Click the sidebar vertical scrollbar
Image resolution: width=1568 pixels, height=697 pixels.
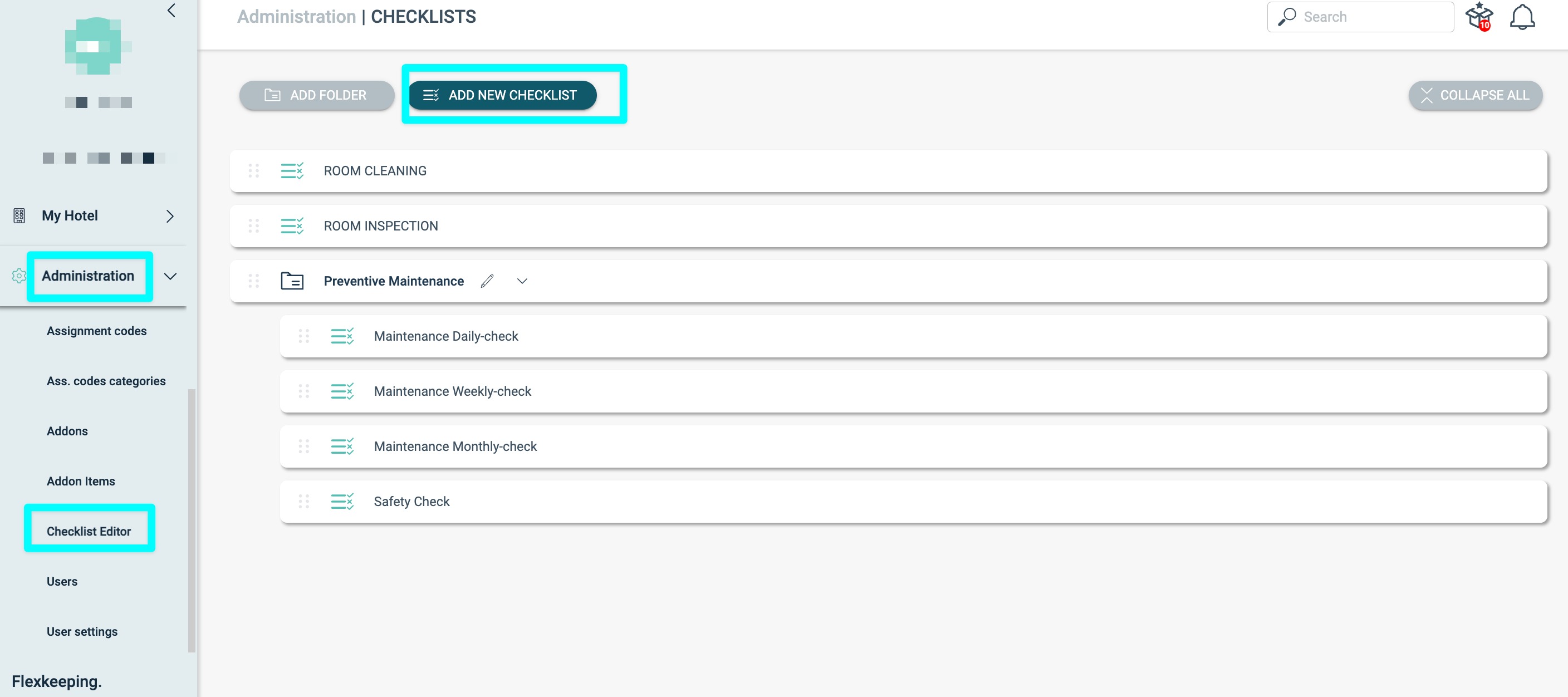[x=192, y=521]
